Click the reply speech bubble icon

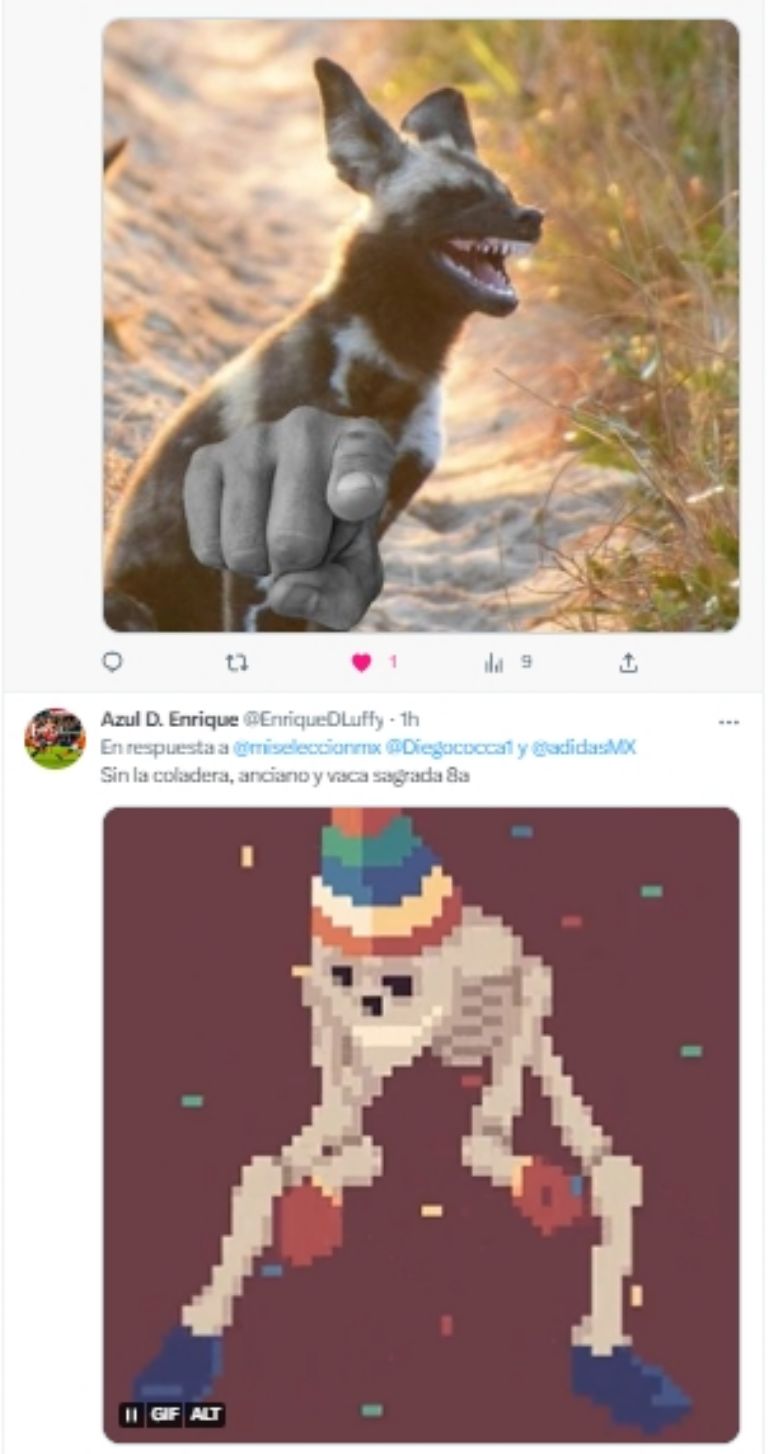(x=113, y=662)
